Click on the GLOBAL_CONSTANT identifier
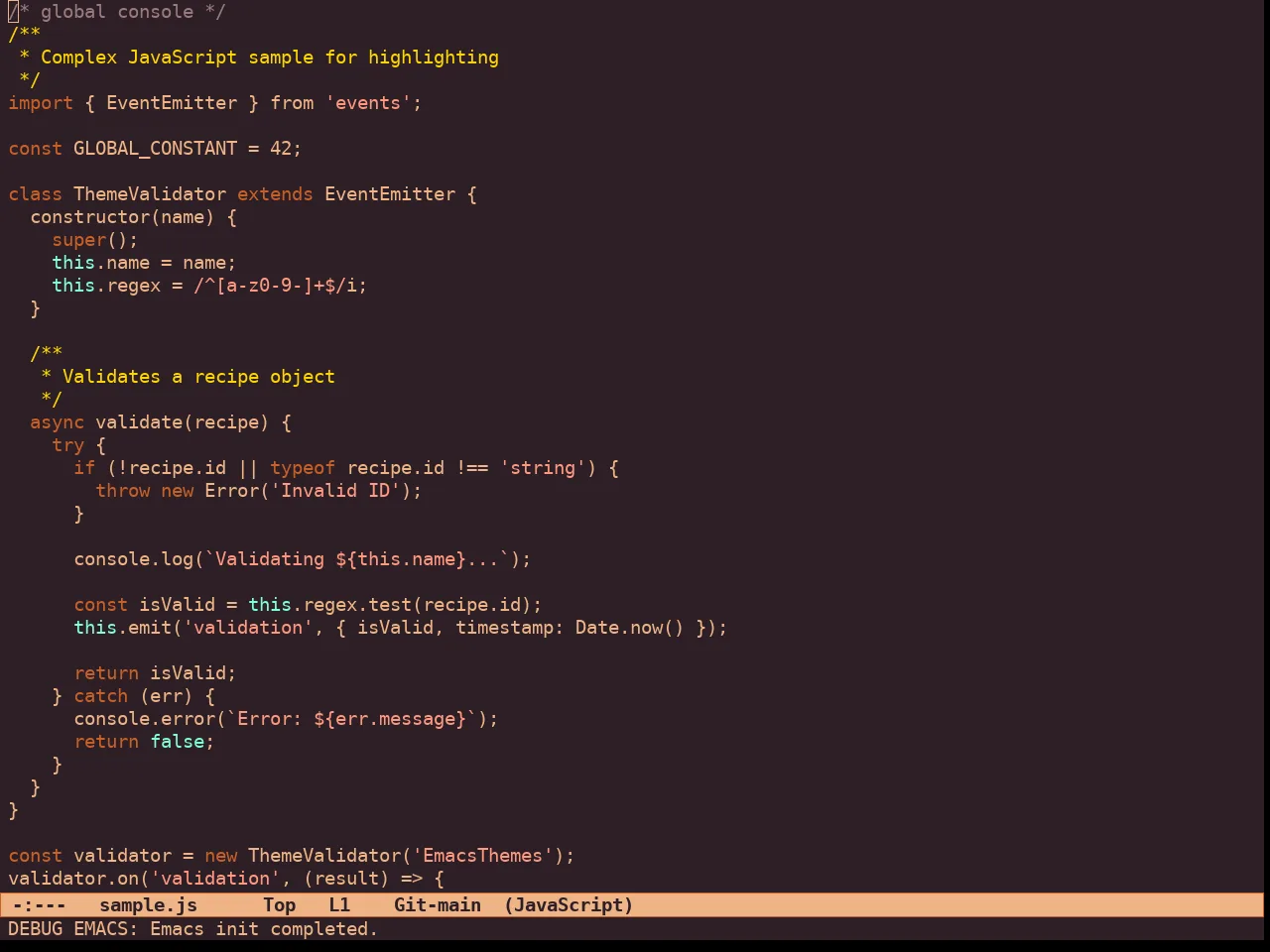The image size is (1270, 952). pos(155,149)
